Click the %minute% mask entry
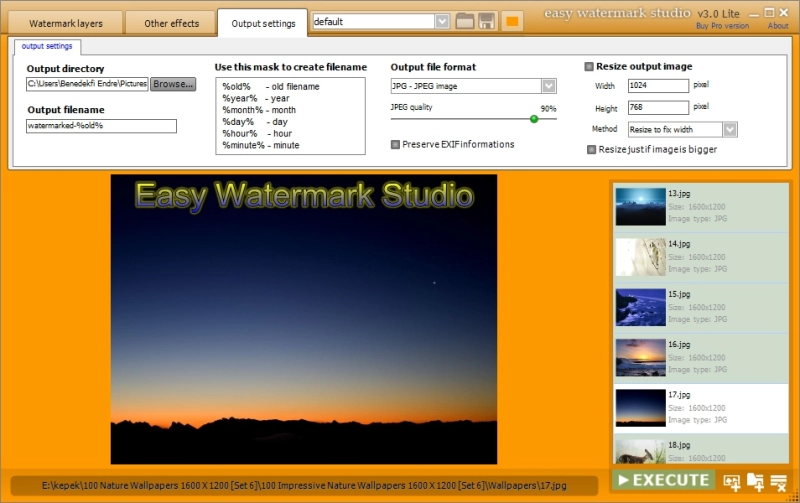This screenshot has height=503, width=800. pyautogui.click(x=261, y=145)
